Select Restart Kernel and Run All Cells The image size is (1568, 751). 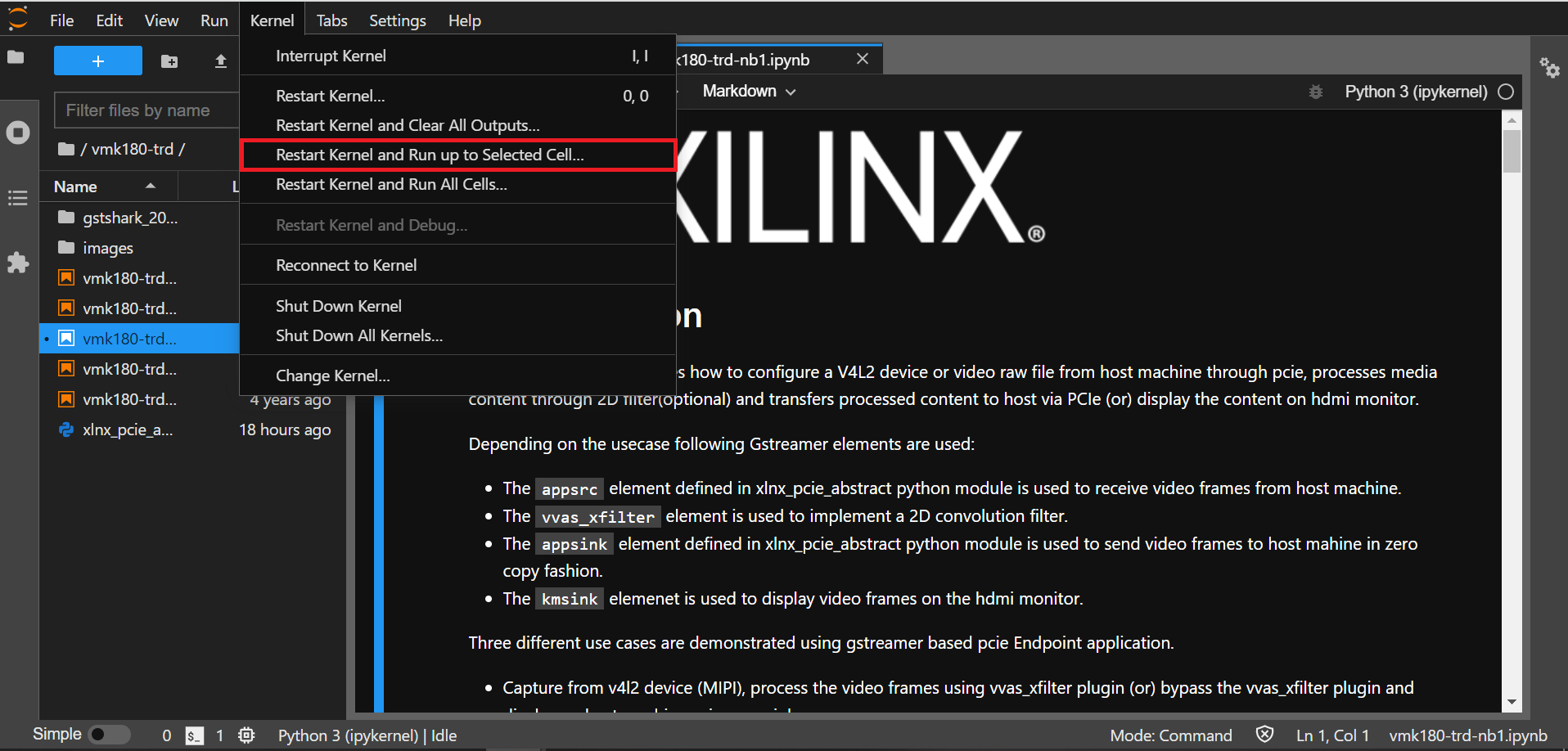click(458, 184)
